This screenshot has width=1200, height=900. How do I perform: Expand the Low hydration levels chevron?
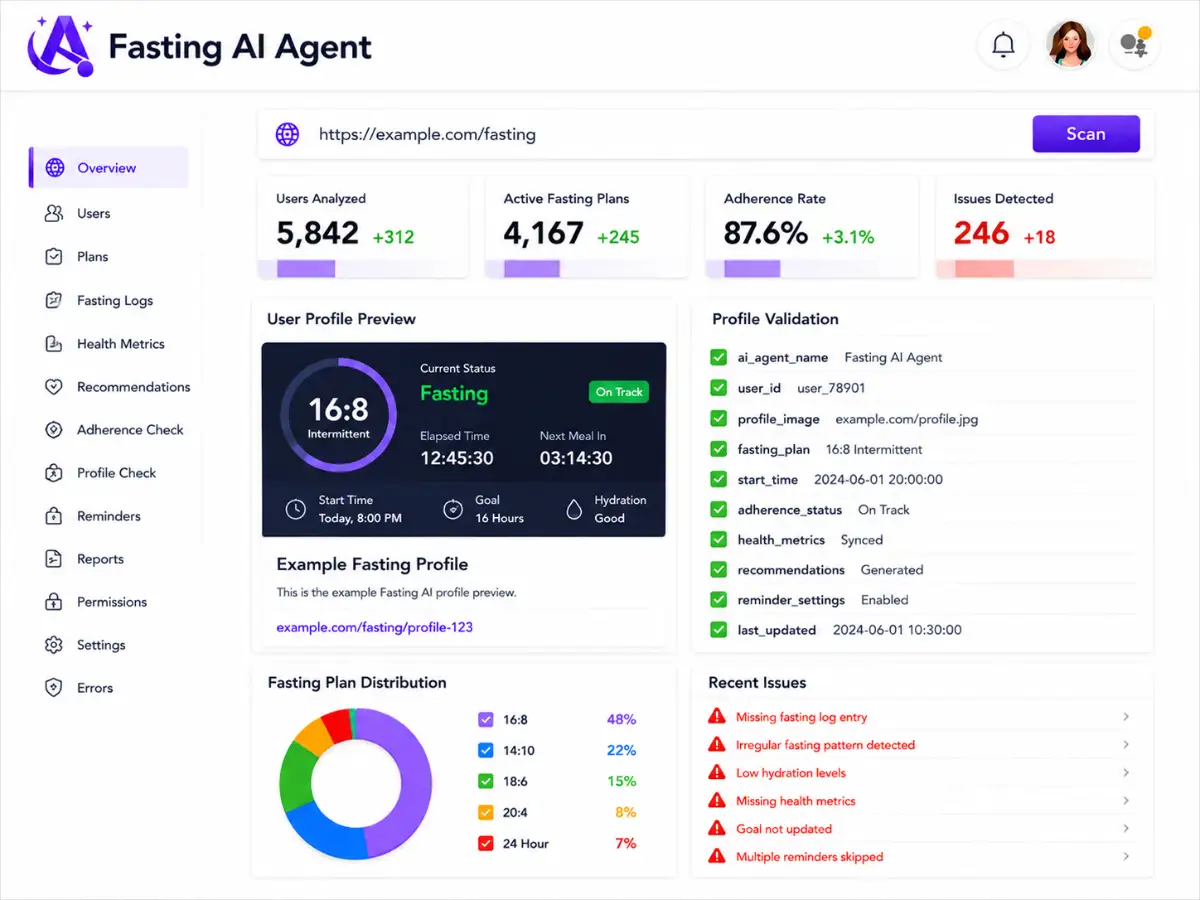1126,773
